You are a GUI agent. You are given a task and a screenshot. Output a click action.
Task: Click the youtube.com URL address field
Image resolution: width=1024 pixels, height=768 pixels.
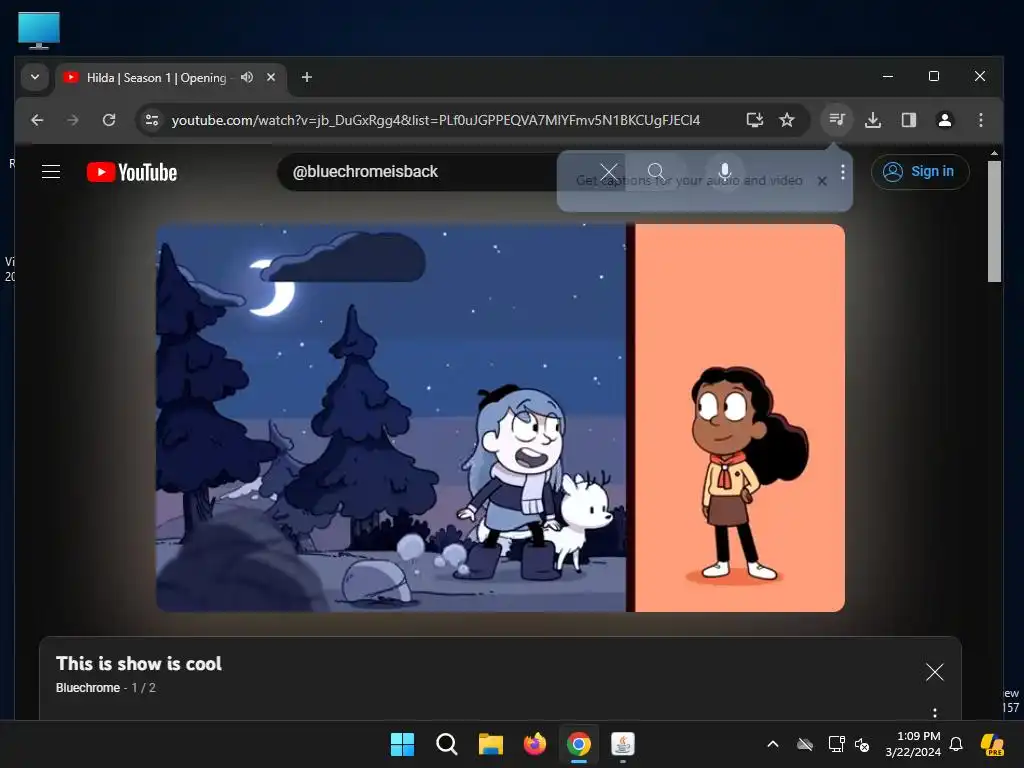point(436,120)
